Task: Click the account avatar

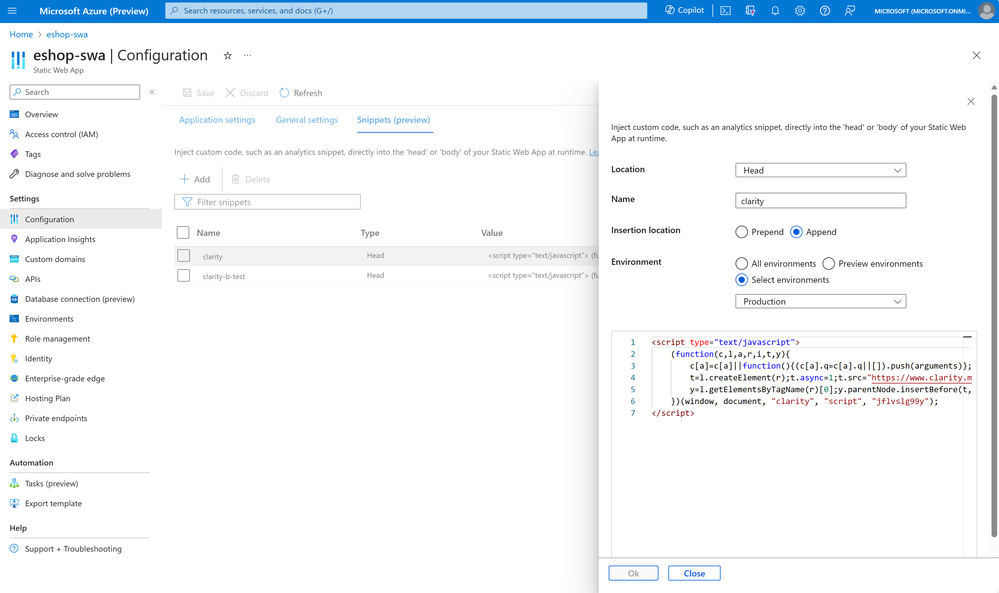Action: 986,11
